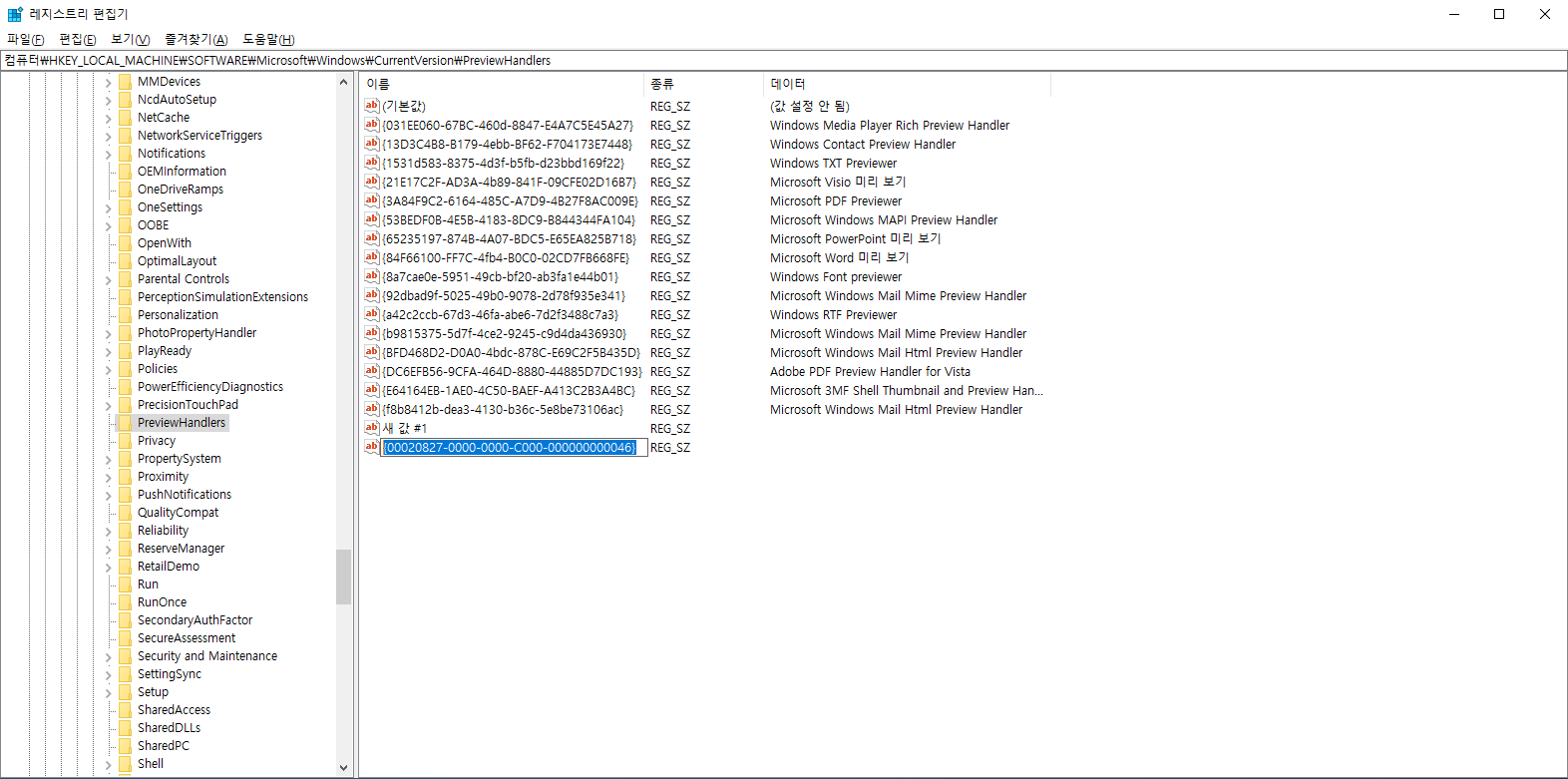Screen dimensions: 1568x779
Task: Click the icon of the {031EE060-67BC-460d-8847-E4A7C5E45A27} value
Action: click(x=372, y=125)
